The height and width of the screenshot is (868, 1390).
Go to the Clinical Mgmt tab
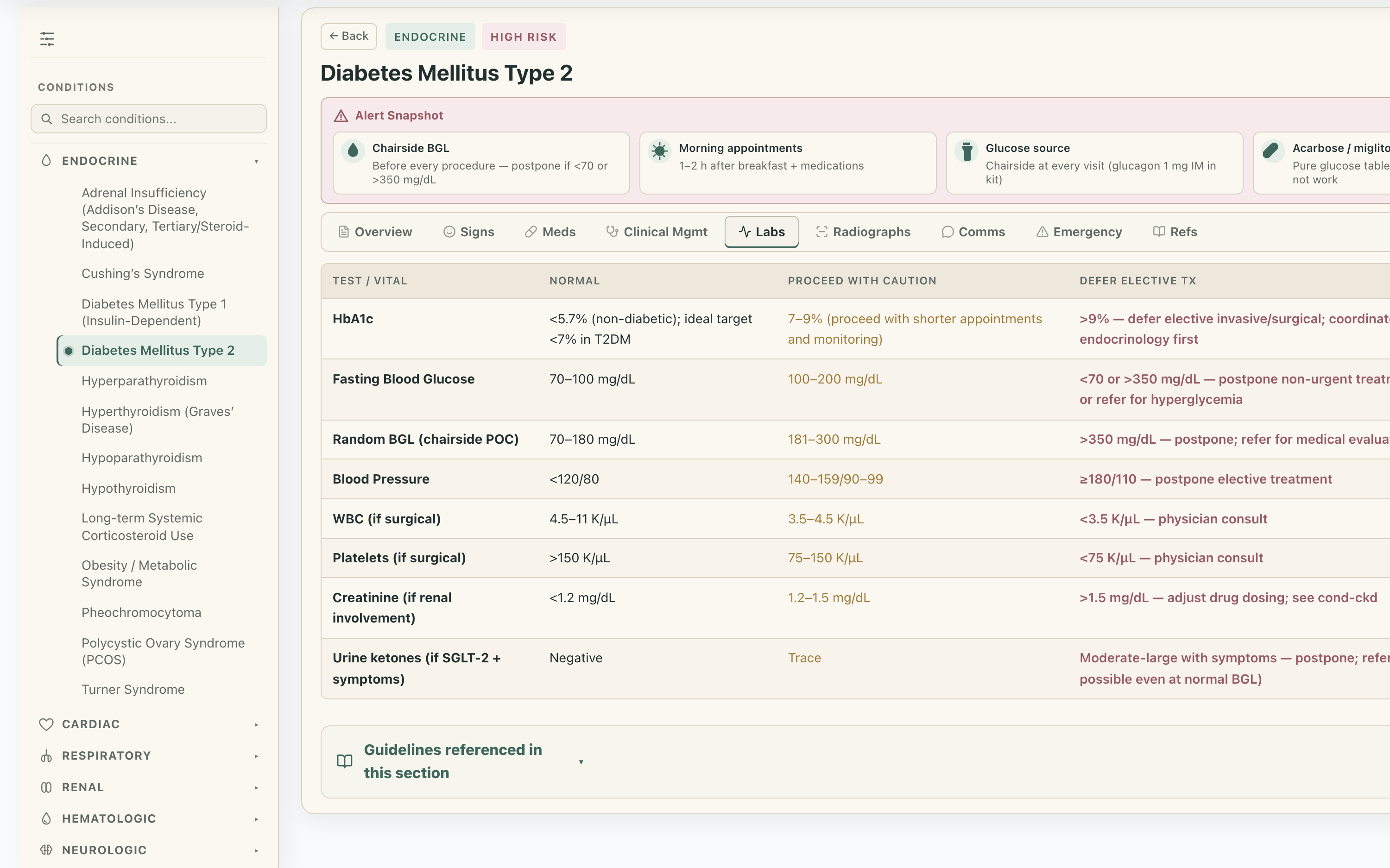click(x=657, y=232)
